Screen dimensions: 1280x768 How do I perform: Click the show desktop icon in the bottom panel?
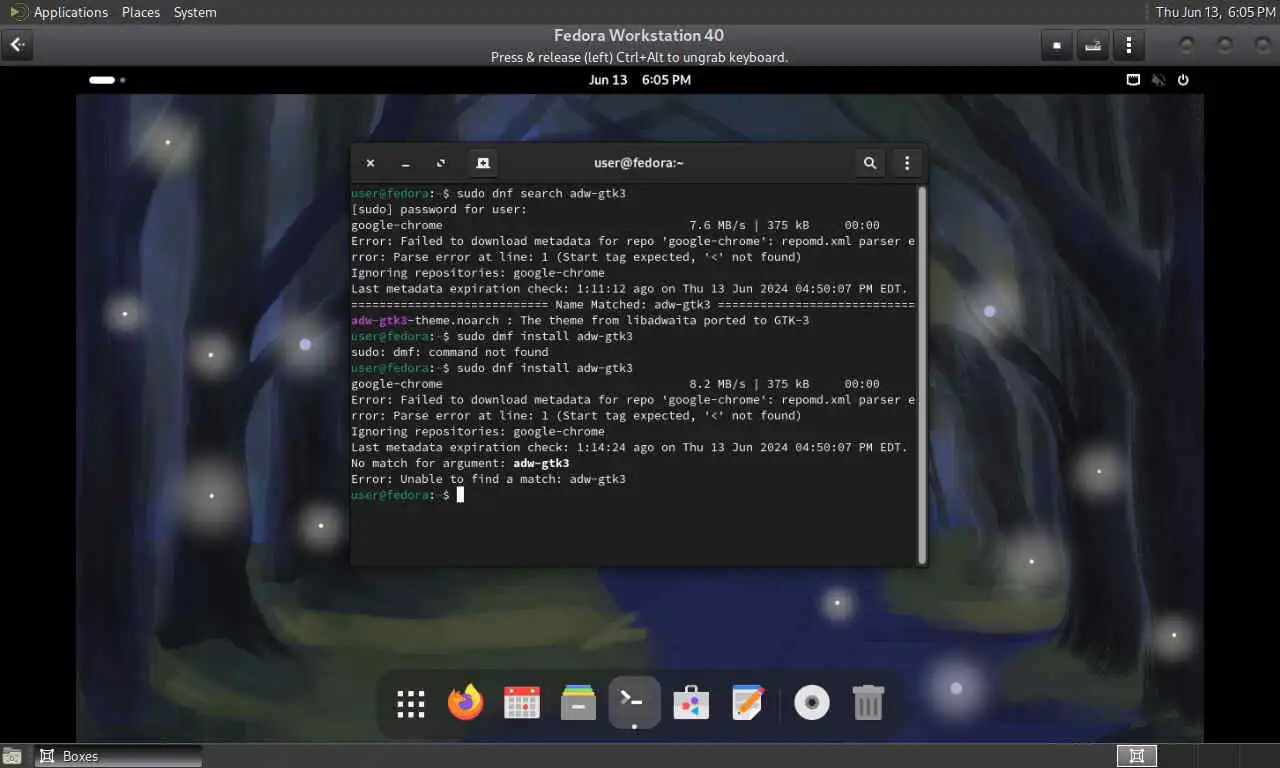pyautogui.click(x=12, y=756)
